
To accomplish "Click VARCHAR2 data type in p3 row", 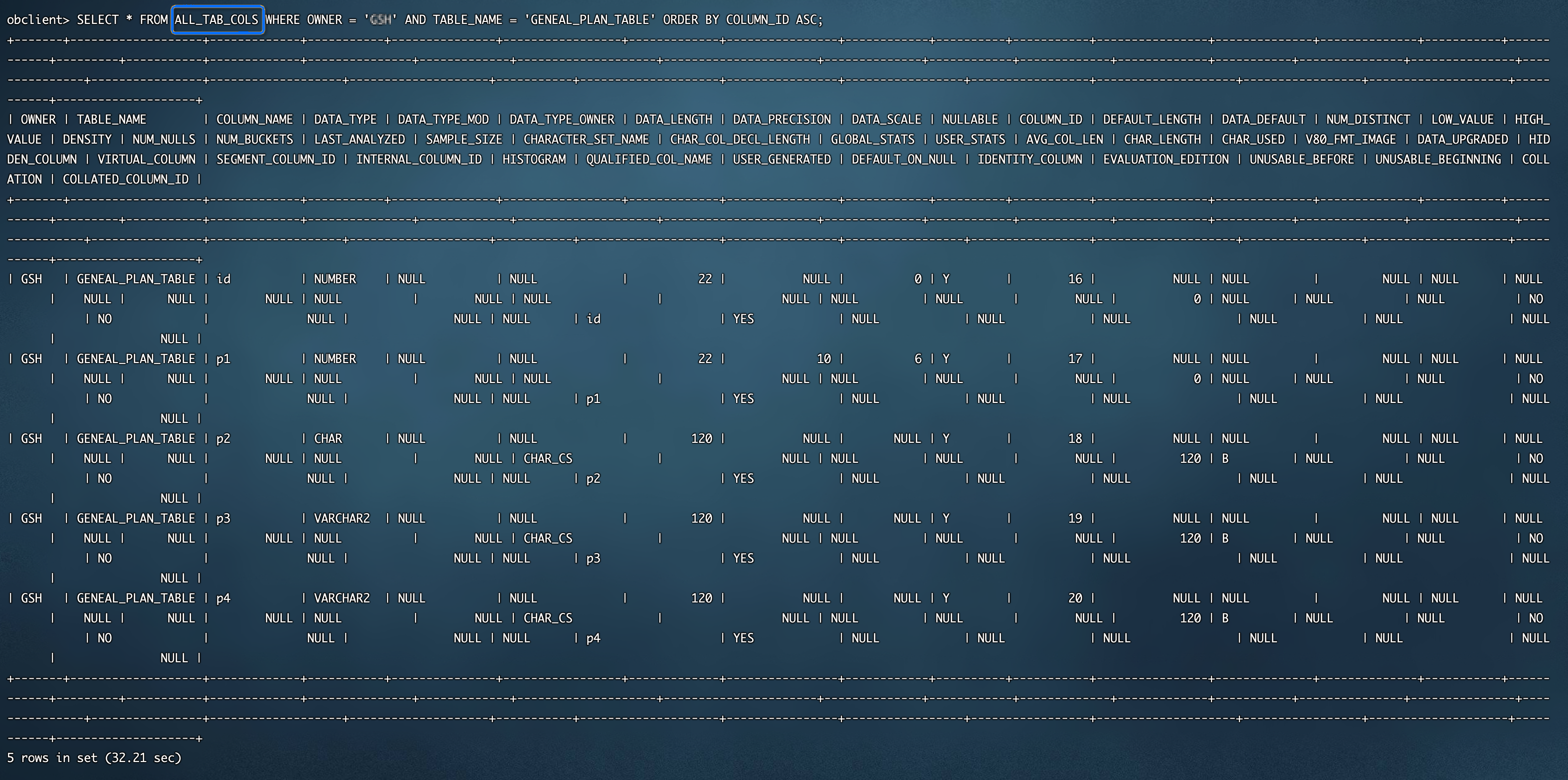I will [x=342, y=518].
